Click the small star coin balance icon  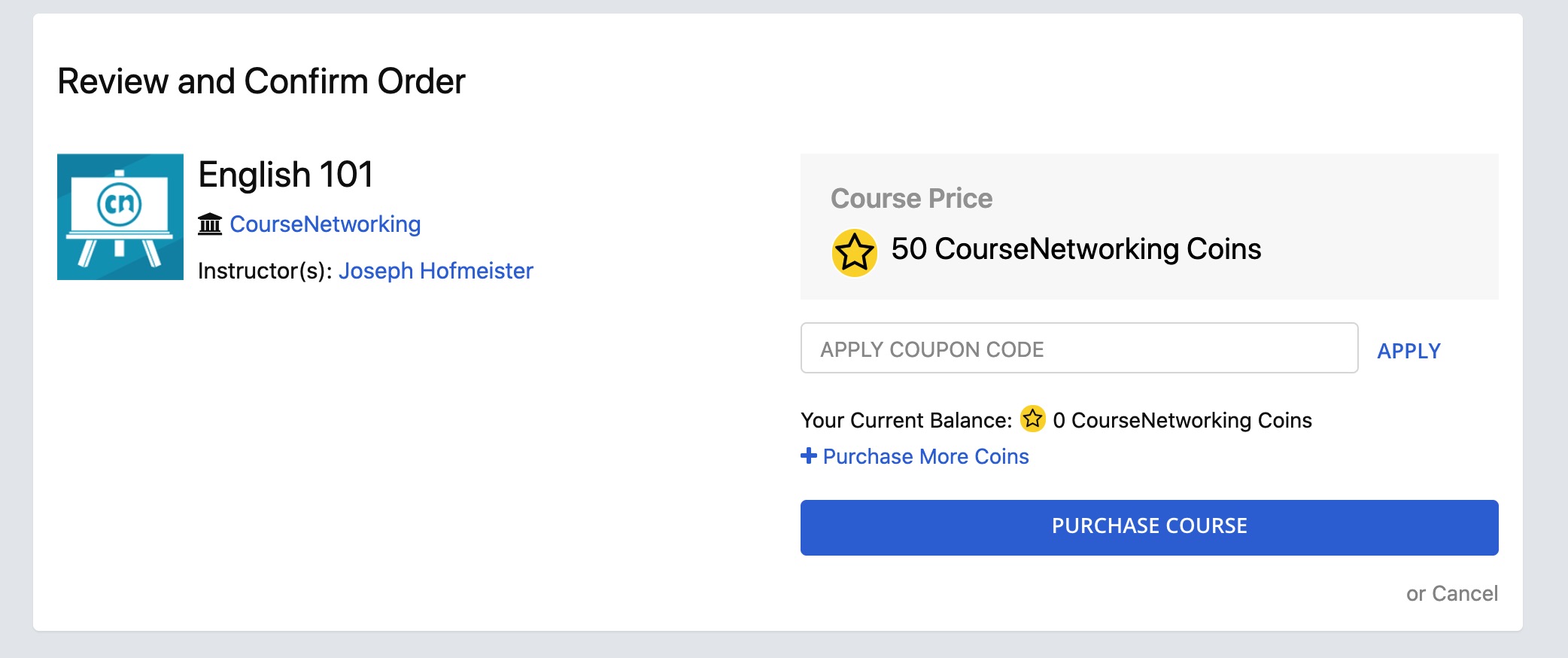click(x=1032, y=419)
